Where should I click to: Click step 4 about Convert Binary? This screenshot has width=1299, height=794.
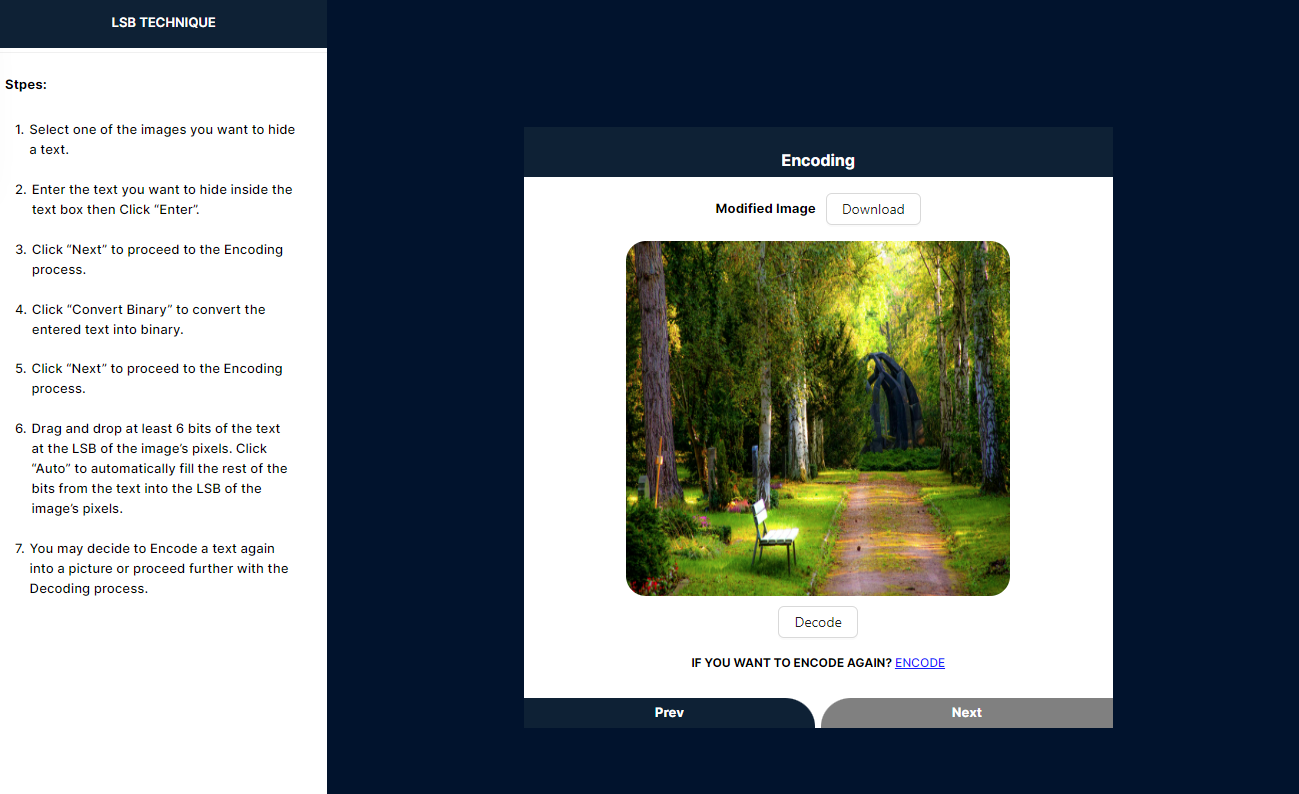tap(148, 319)
